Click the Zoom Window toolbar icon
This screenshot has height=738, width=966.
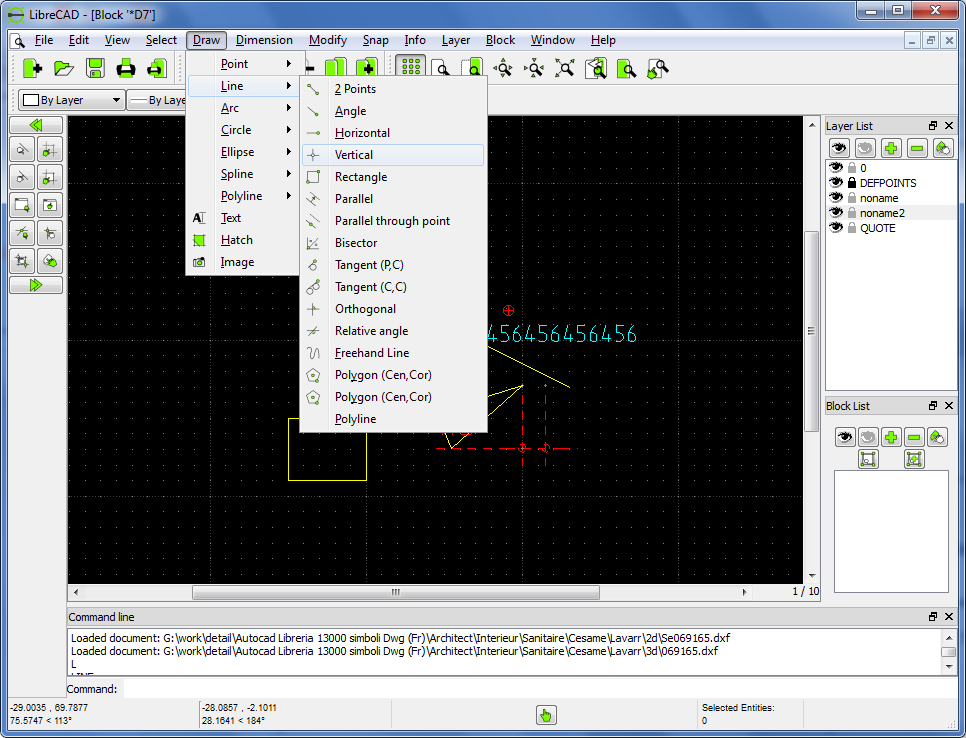627,68
